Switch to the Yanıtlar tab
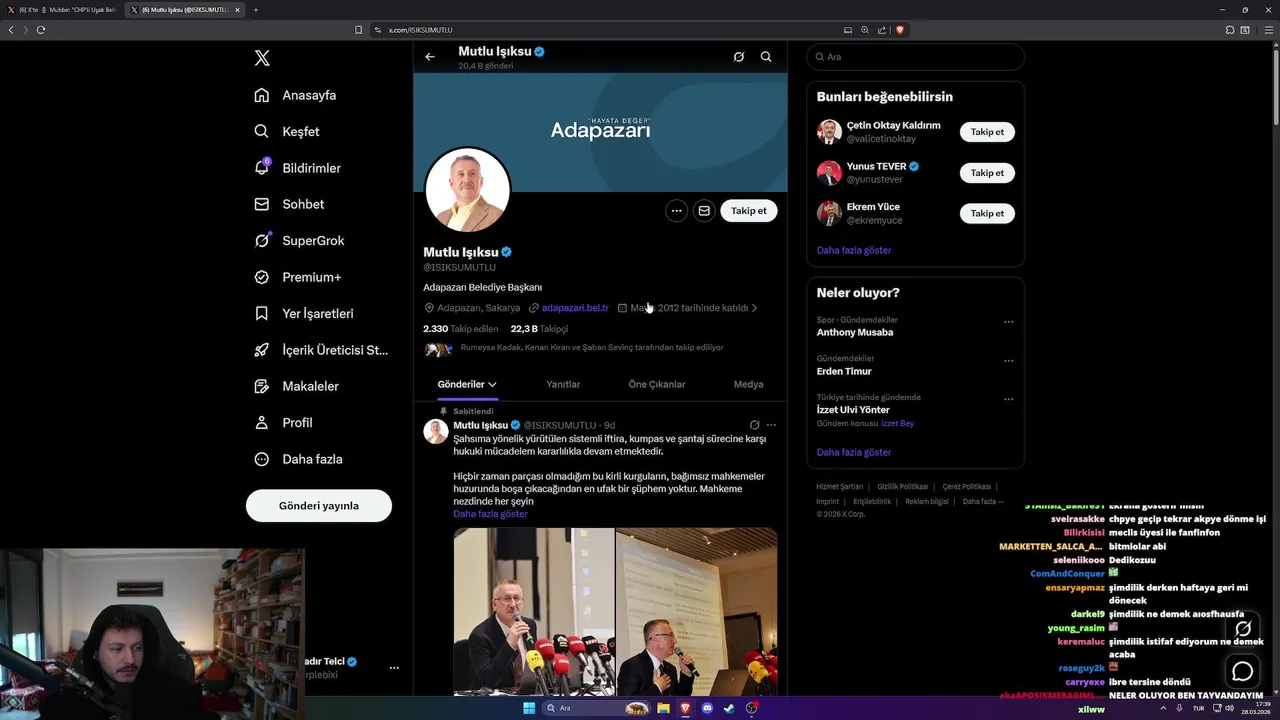The height and width of the screenshot is (720, 1280). point(563,385)
